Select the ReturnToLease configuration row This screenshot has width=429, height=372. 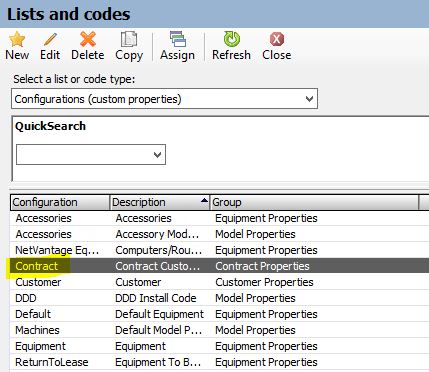(219, 362)
